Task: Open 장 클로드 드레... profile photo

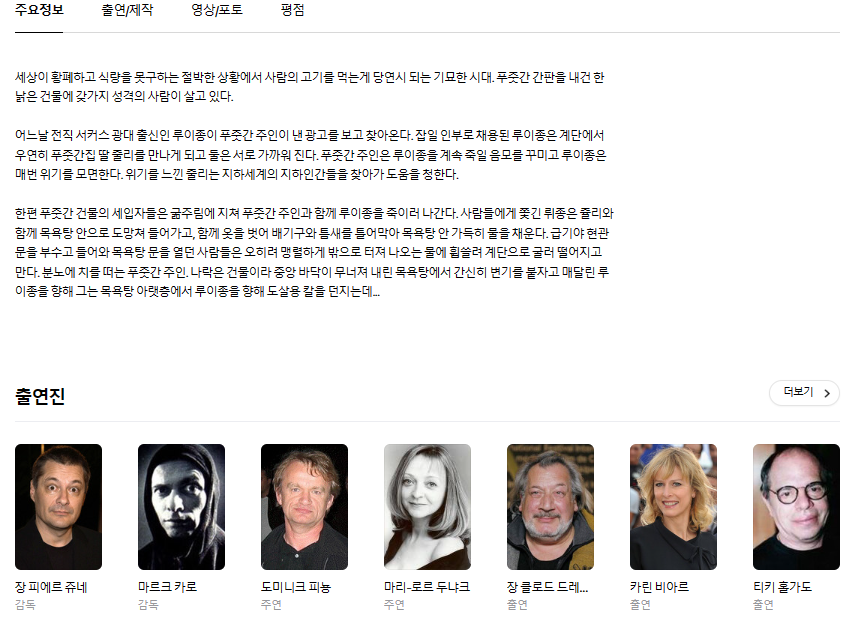Action: [x=550, y=507]
